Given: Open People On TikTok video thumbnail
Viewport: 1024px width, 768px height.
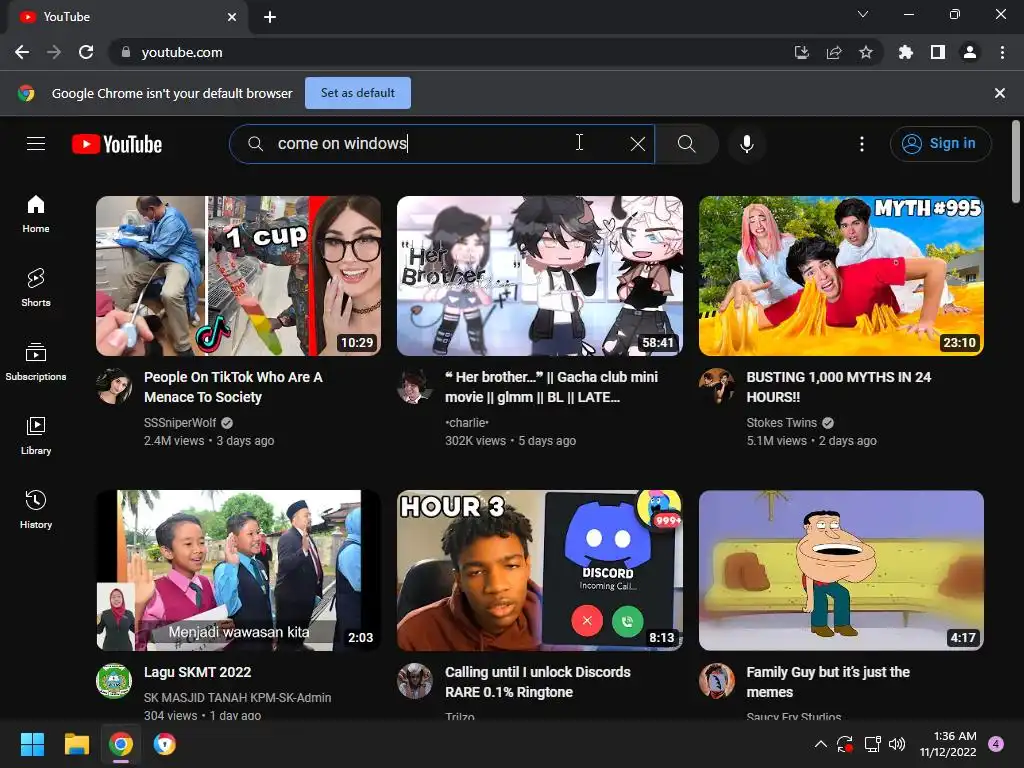Looking at the screenshot, I should [238, 276].
